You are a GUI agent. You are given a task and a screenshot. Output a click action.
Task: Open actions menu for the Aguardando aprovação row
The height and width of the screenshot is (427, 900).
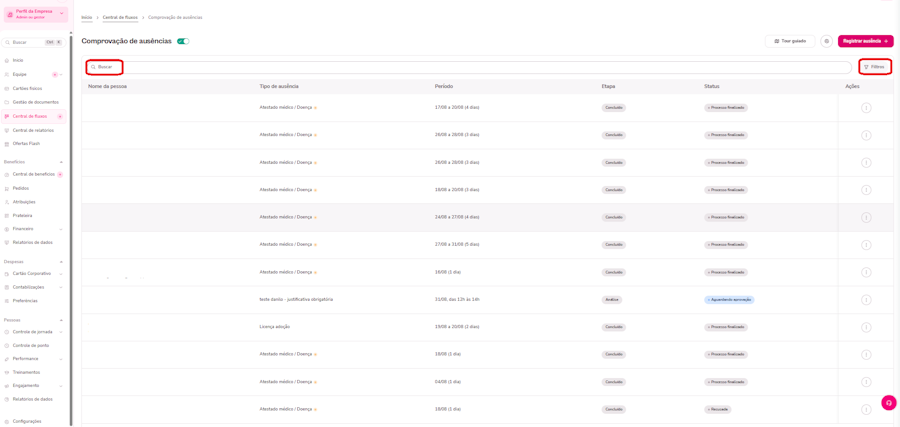pos(866,300)
